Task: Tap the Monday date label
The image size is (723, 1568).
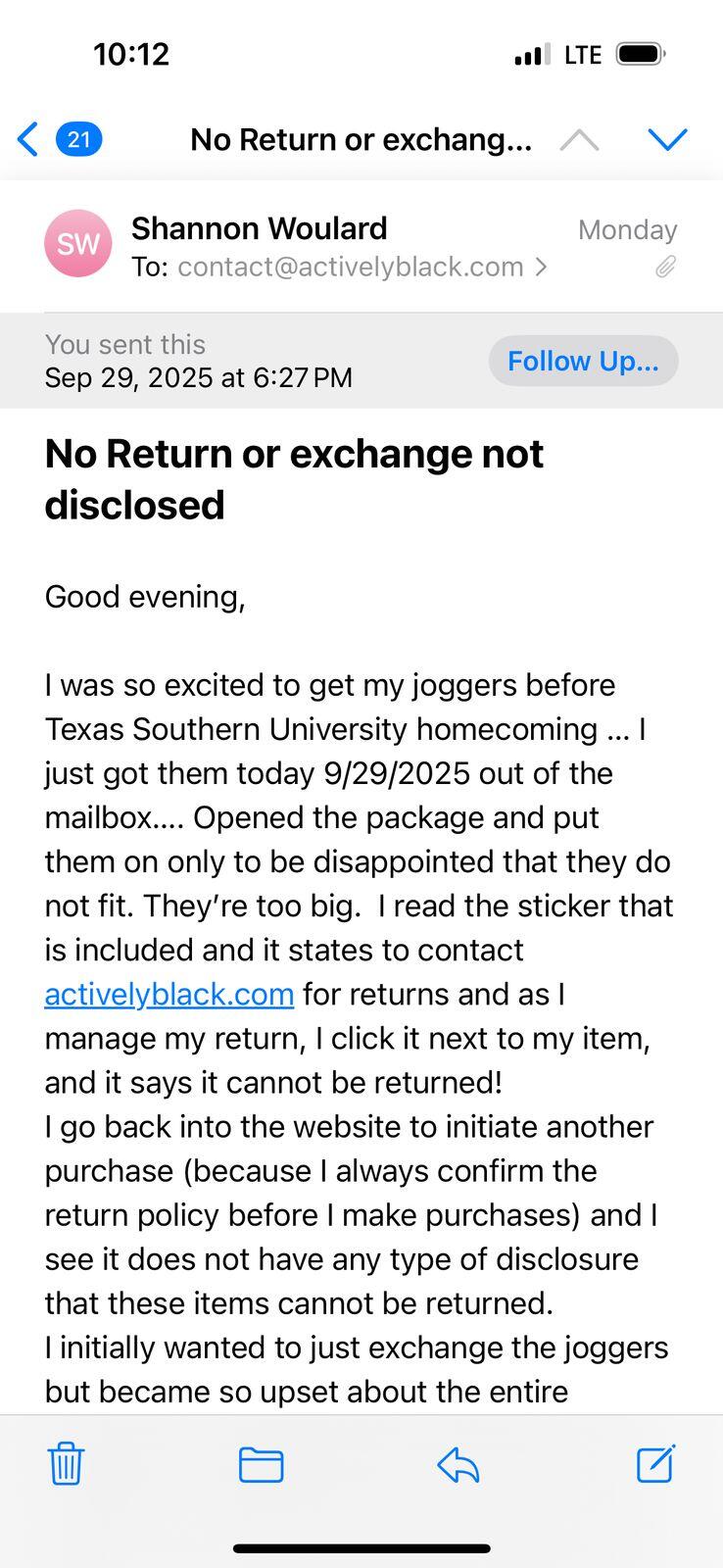Action: pyautogui.click(x=628, y=229)
